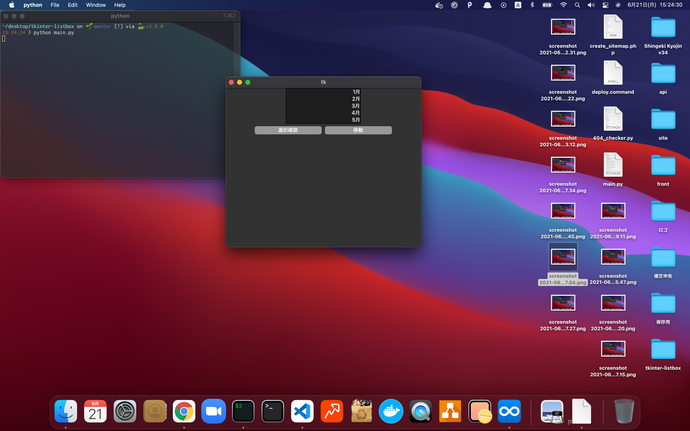
Task: Launch Zoom from the dock
Action: [213, 411]
